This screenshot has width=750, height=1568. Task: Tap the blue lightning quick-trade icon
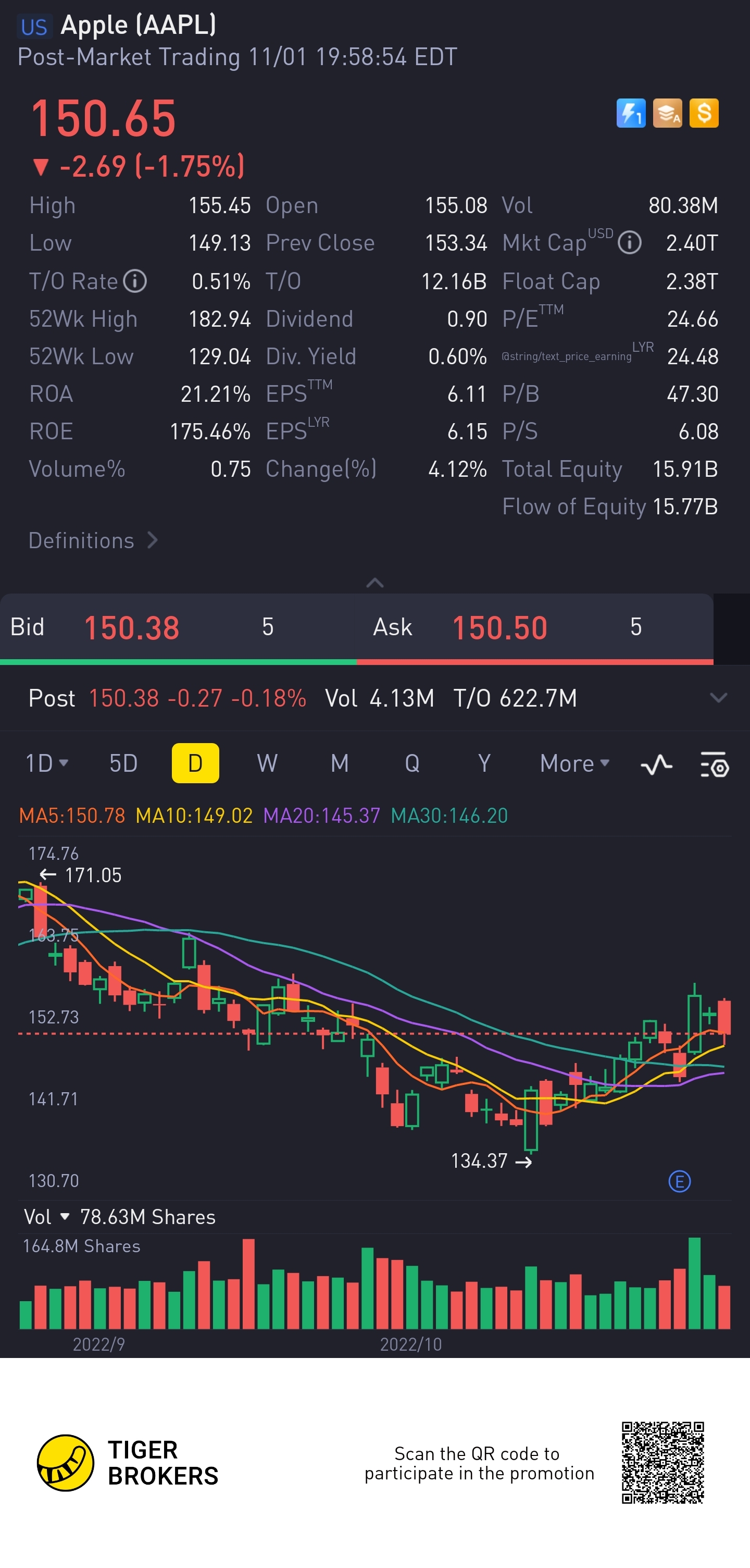(x=631, y=113)
